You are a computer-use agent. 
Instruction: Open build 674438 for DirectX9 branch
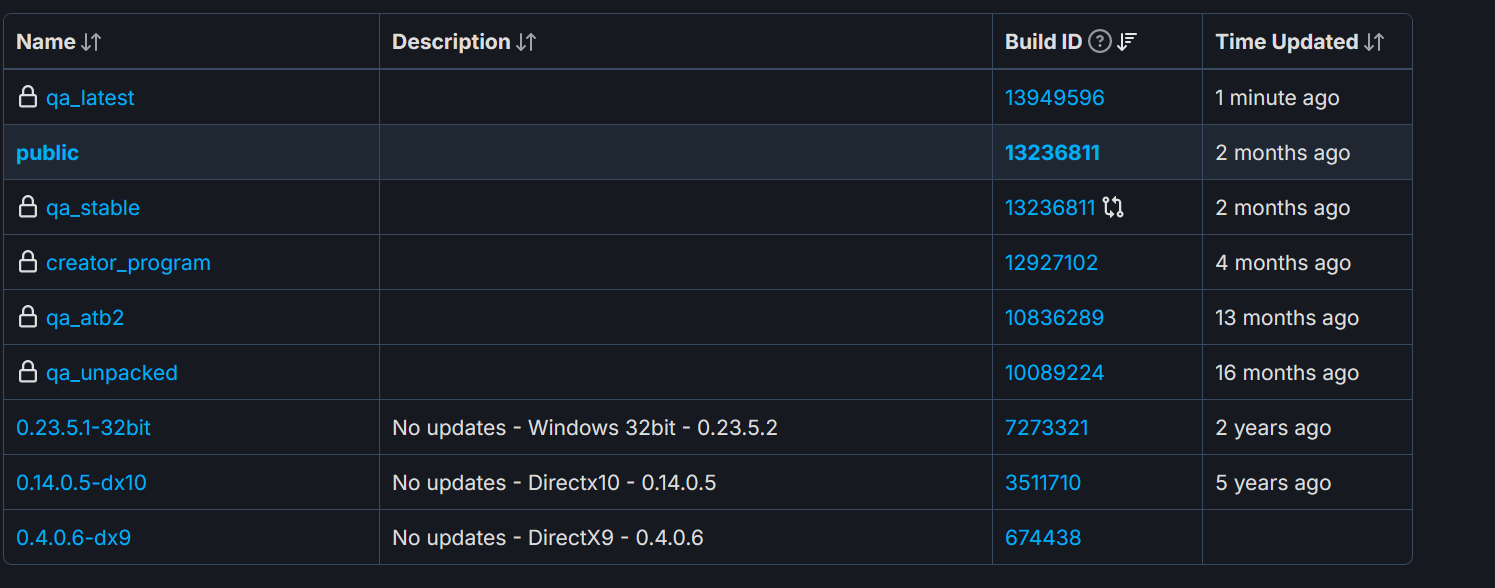click(x=1043, y=538)
